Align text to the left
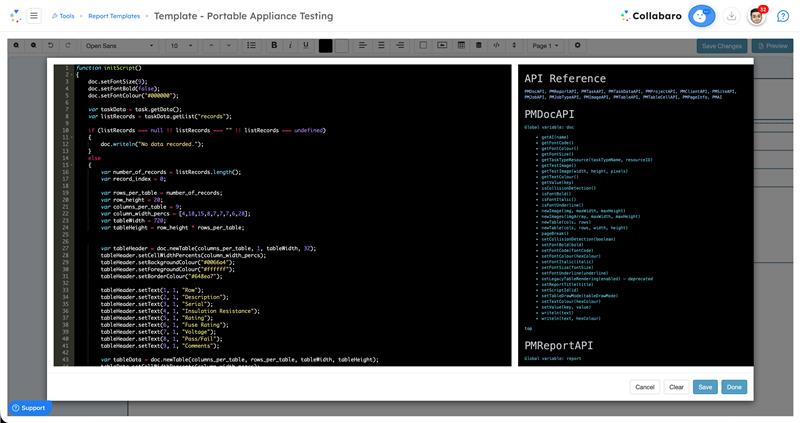Viewport: 800px width, 423px height. 362,45
